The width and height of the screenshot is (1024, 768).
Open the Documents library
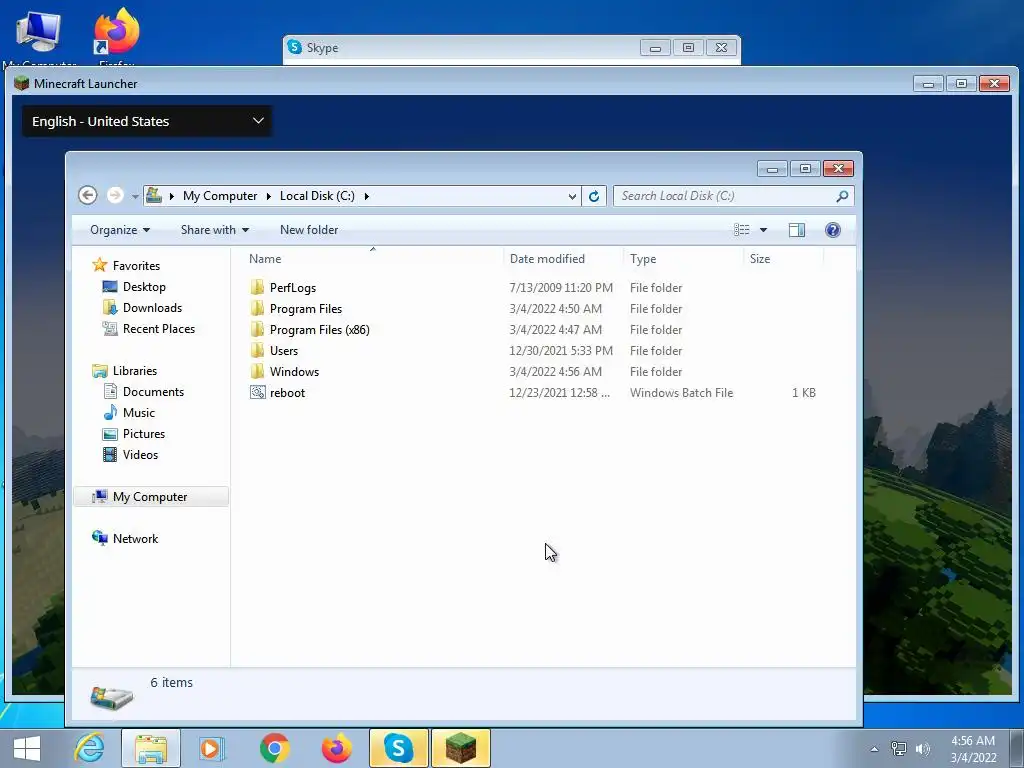tap(153, 391)
